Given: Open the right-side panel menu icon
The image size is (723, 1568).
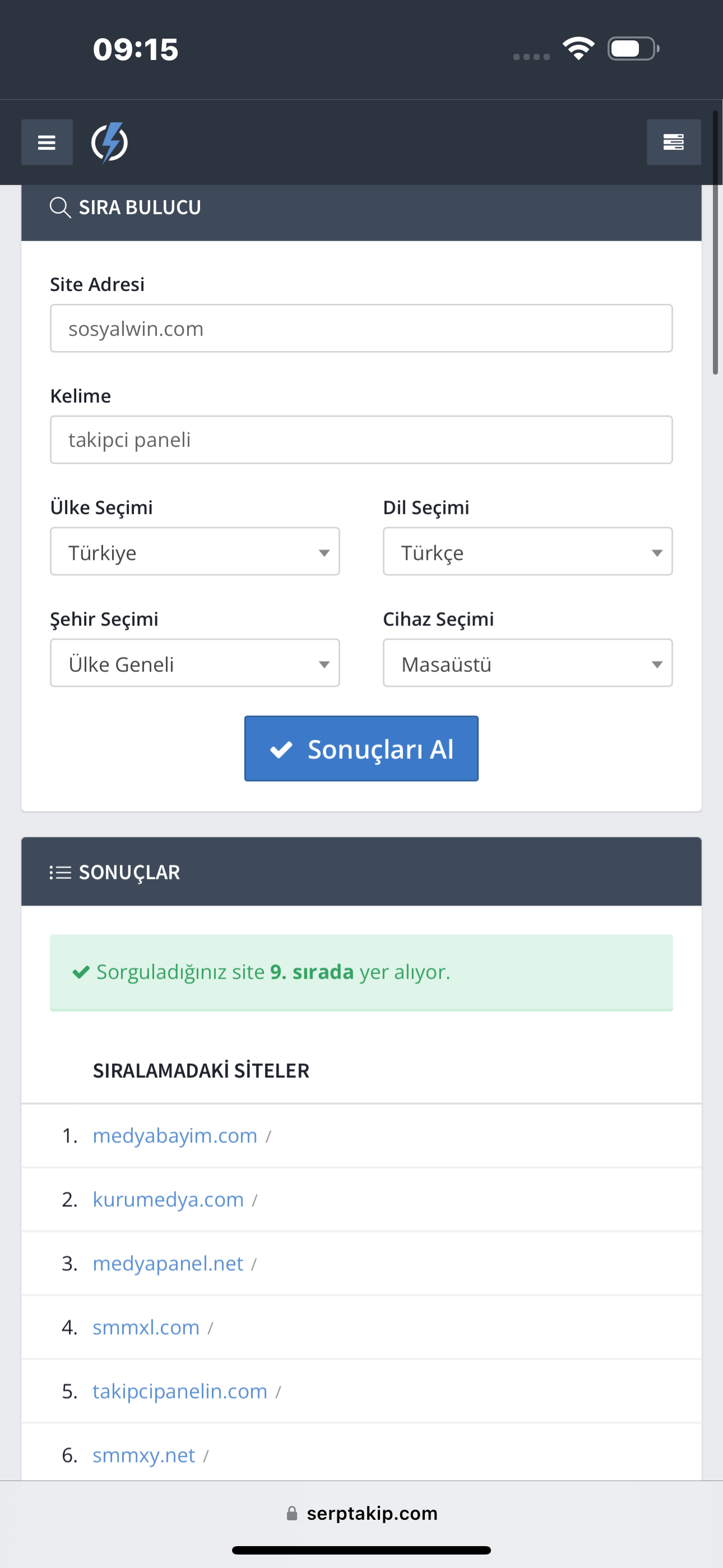Looking at the screenshot, I should [x=674, y=142].
